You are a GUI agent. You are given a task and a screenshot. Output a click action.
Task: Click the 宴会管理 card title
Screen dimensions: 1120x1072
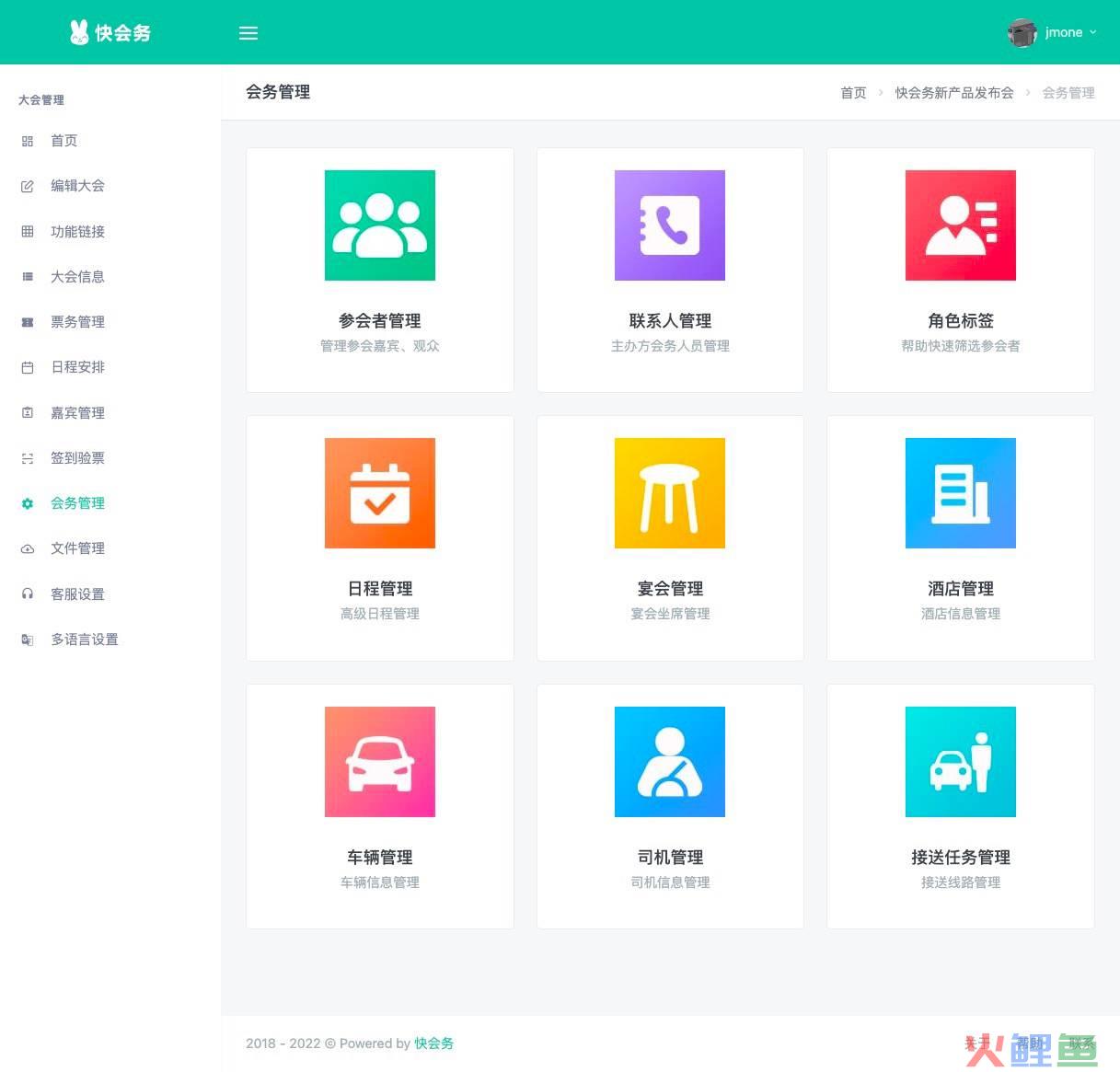point(670,589)
